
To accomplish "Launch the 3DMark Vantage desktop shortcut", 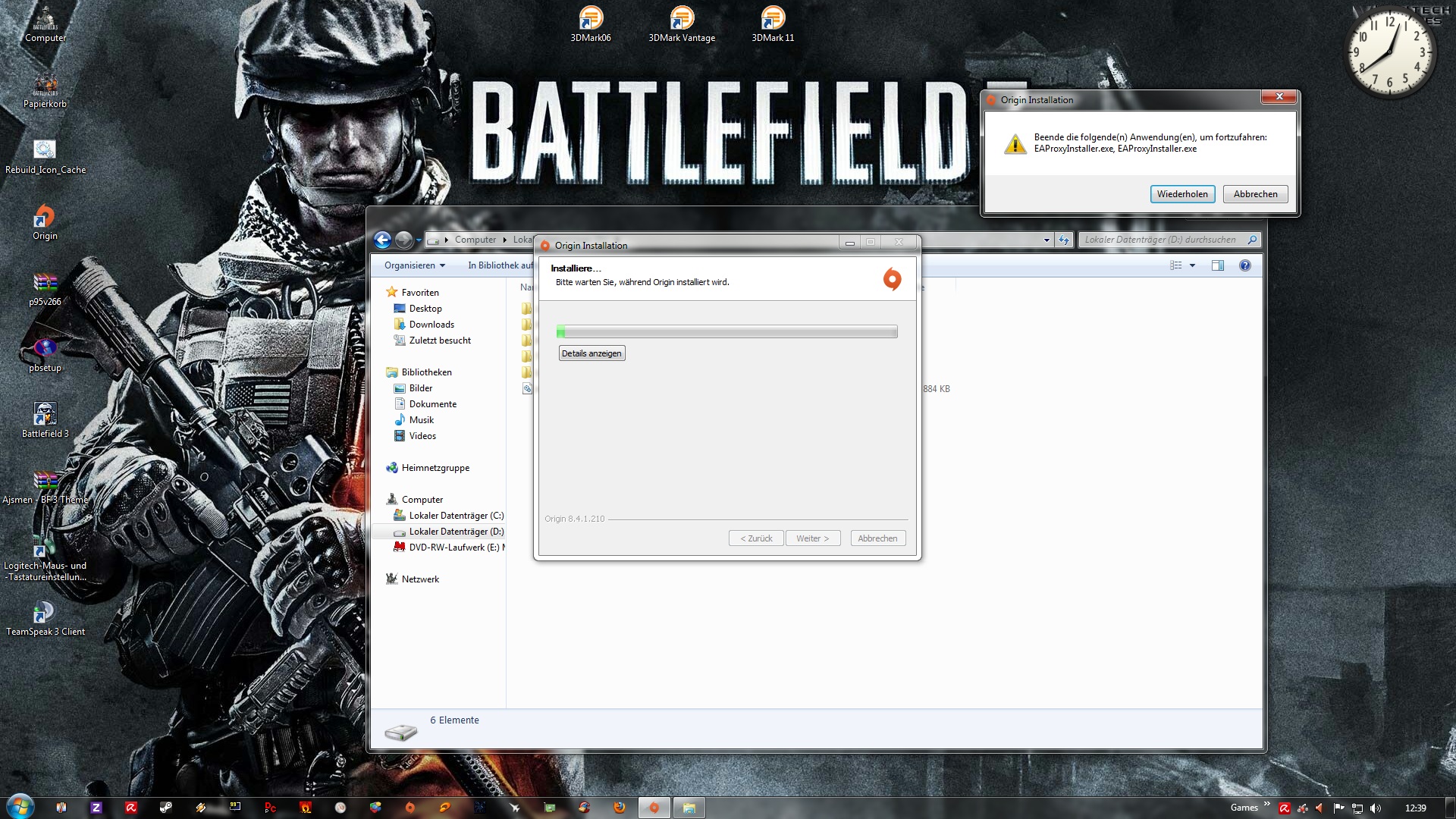I will click(682, 24).
